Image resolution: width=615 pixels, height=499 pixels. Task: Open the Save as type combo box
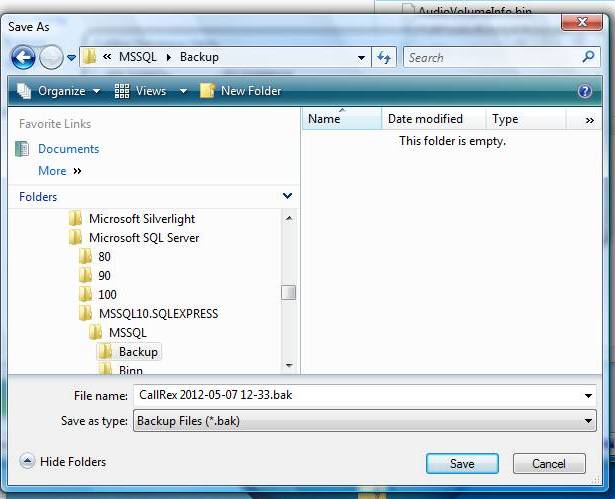(365, 421)
